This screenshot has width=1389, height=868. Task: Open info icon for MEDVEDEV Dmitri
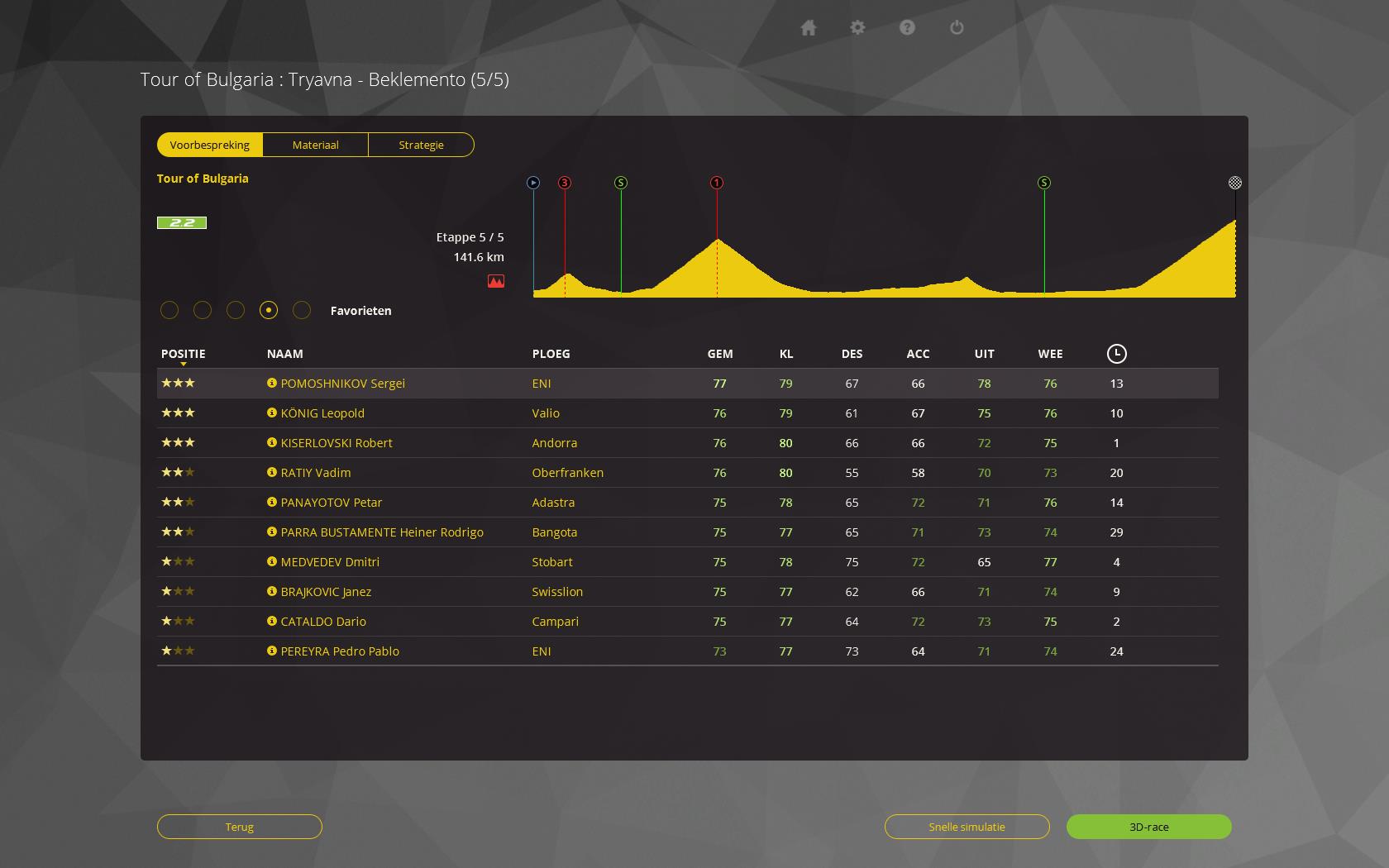click(271, 561)
